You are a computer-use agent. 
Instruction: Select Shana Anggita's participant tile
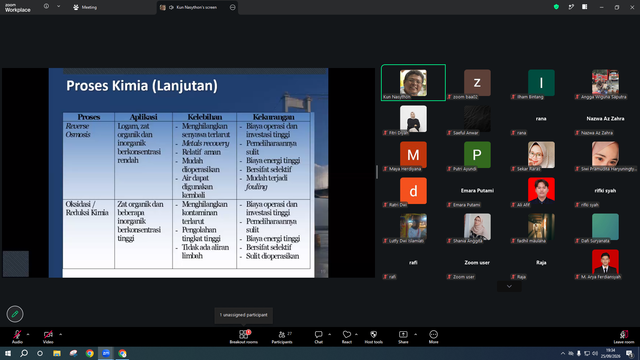click(x=477, y=227)
